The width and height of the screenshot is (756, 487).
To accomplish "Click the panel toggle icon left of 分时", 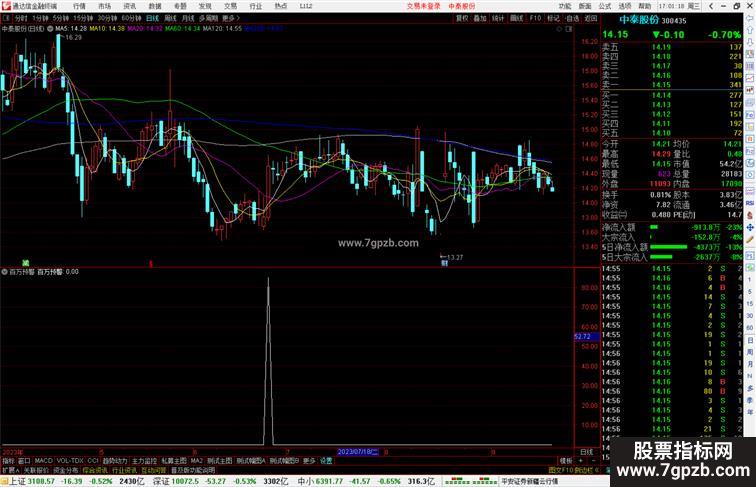I will pos(6,18).
